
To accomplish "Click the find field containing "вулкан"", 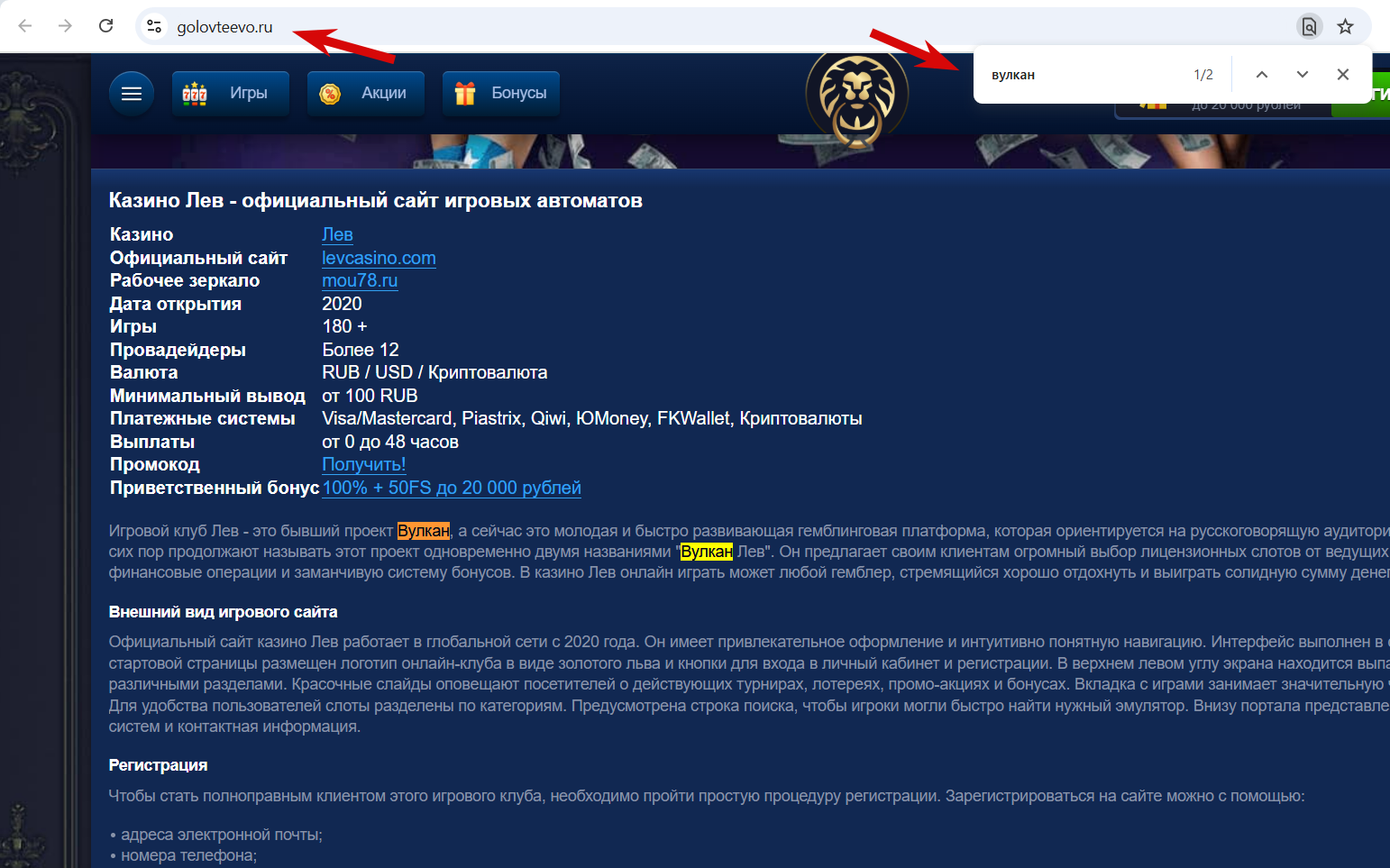I will (1082, 75).
